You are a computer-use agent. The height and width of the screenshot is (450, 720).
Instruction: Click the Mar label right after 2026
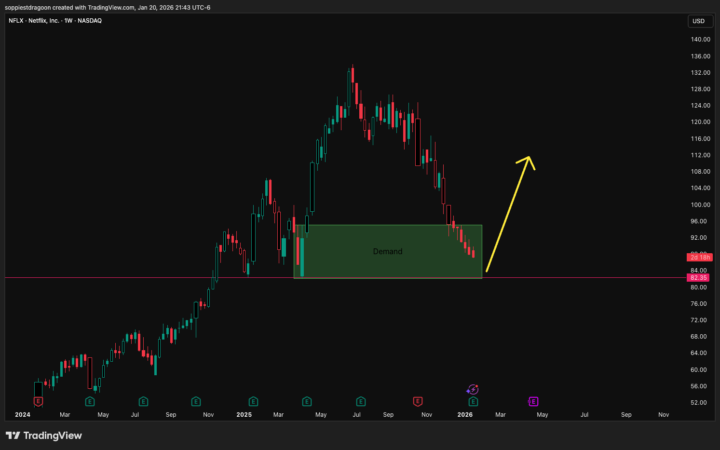tap(500, 415)
